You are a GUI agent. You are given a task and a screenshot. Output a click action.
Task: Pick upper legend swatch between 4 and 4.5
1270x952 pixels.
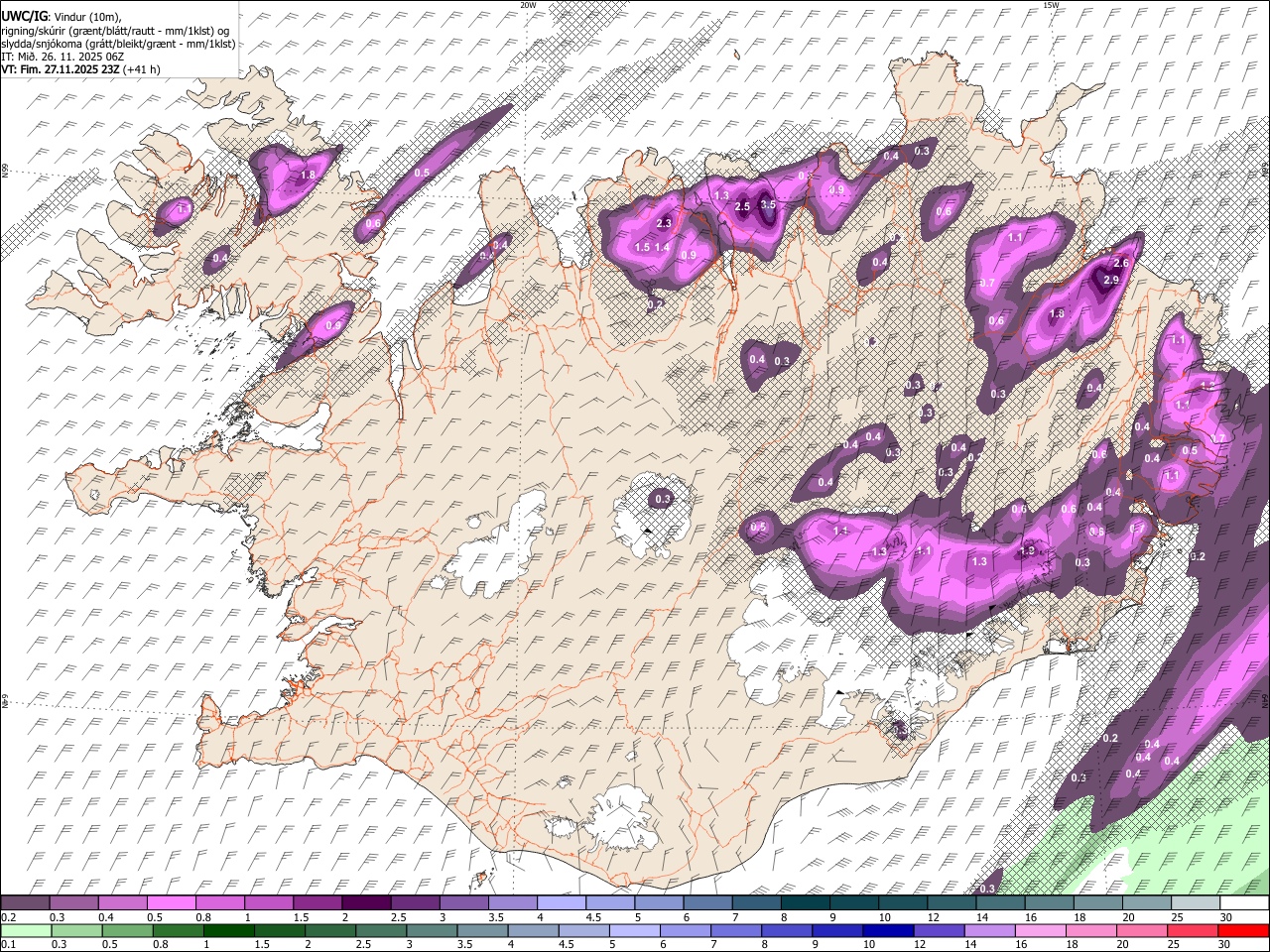tap(562, 903)
